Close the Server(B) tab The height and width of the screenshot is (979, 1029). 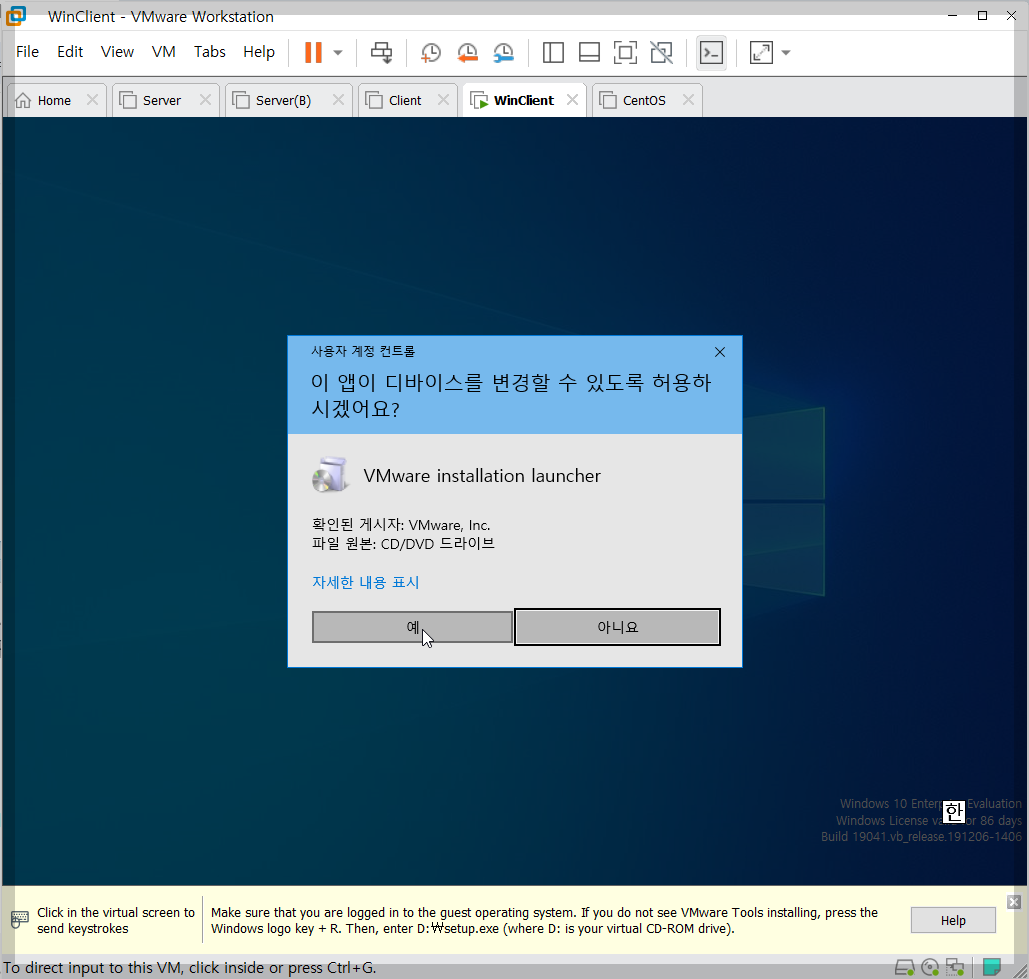pos(338,100)
